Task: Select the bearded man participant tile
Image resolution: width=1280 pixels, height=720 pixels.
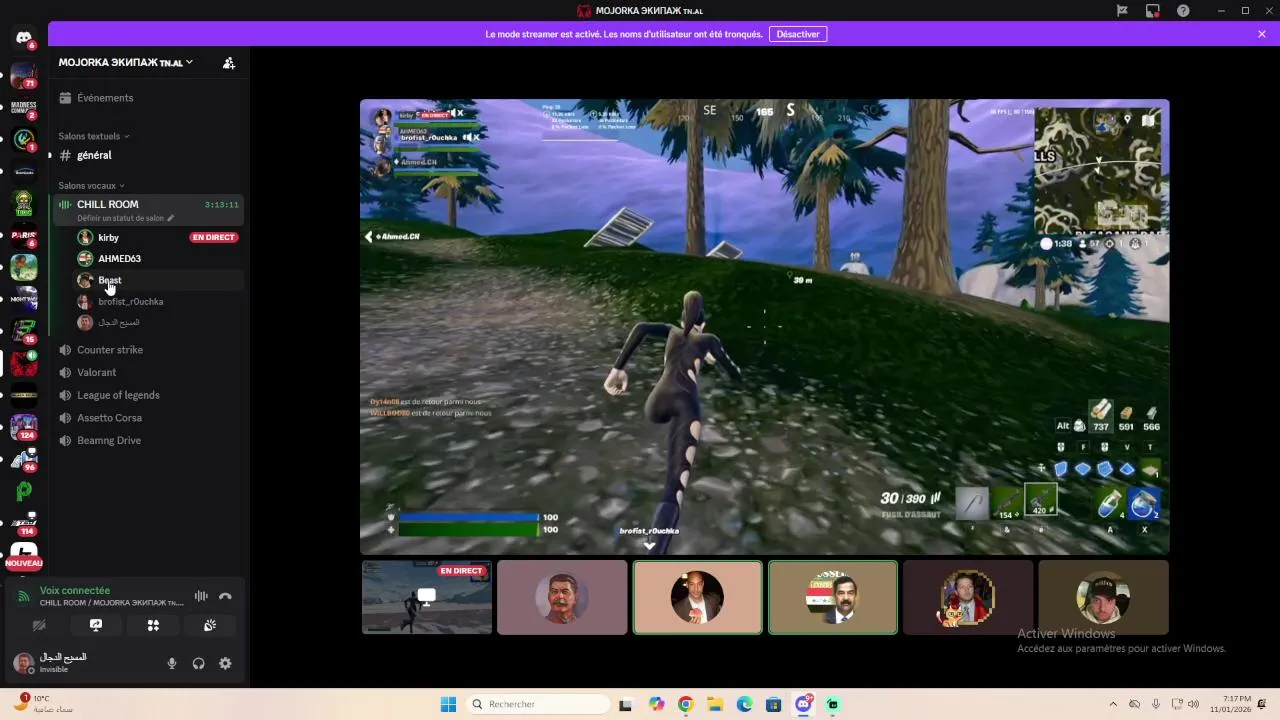Action: (1103, 597)
